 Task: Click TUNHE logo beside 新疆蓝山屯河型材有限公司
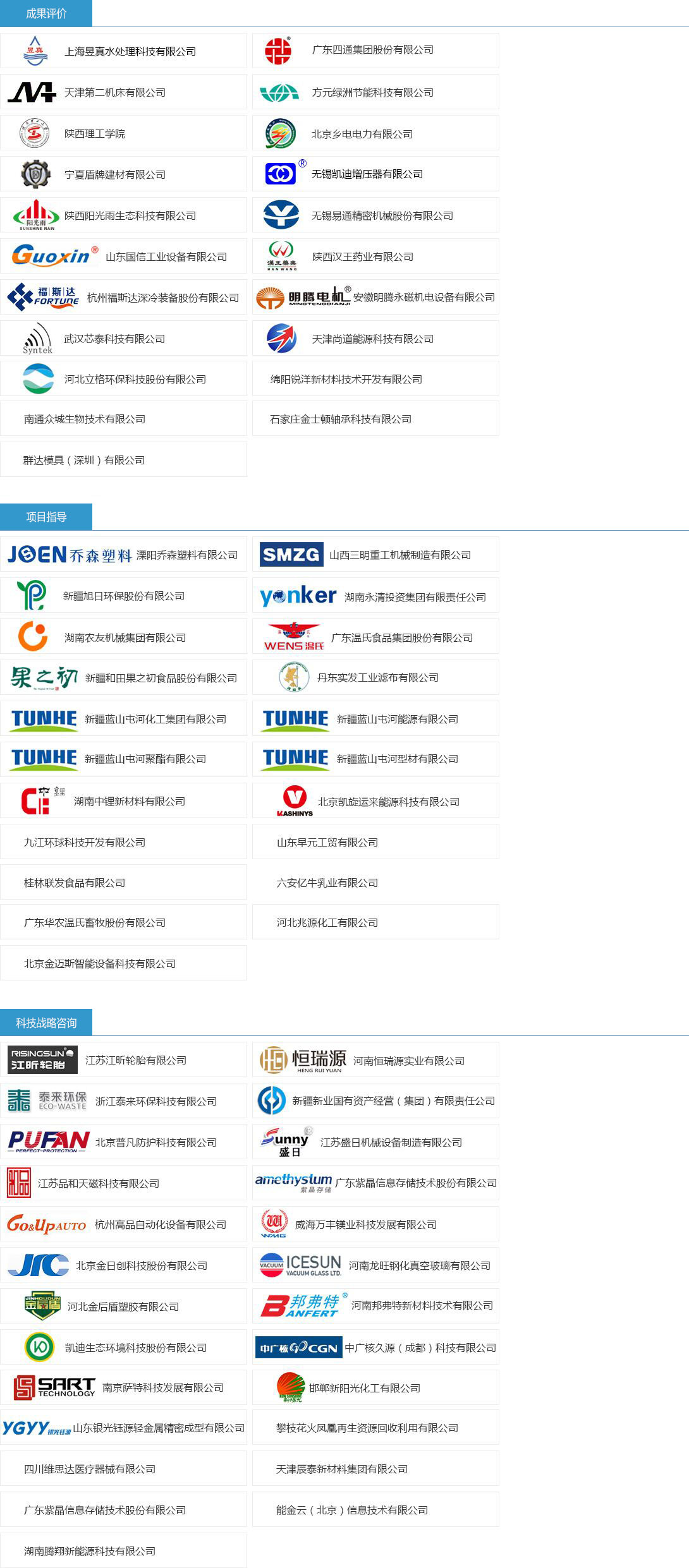[295, 759]
